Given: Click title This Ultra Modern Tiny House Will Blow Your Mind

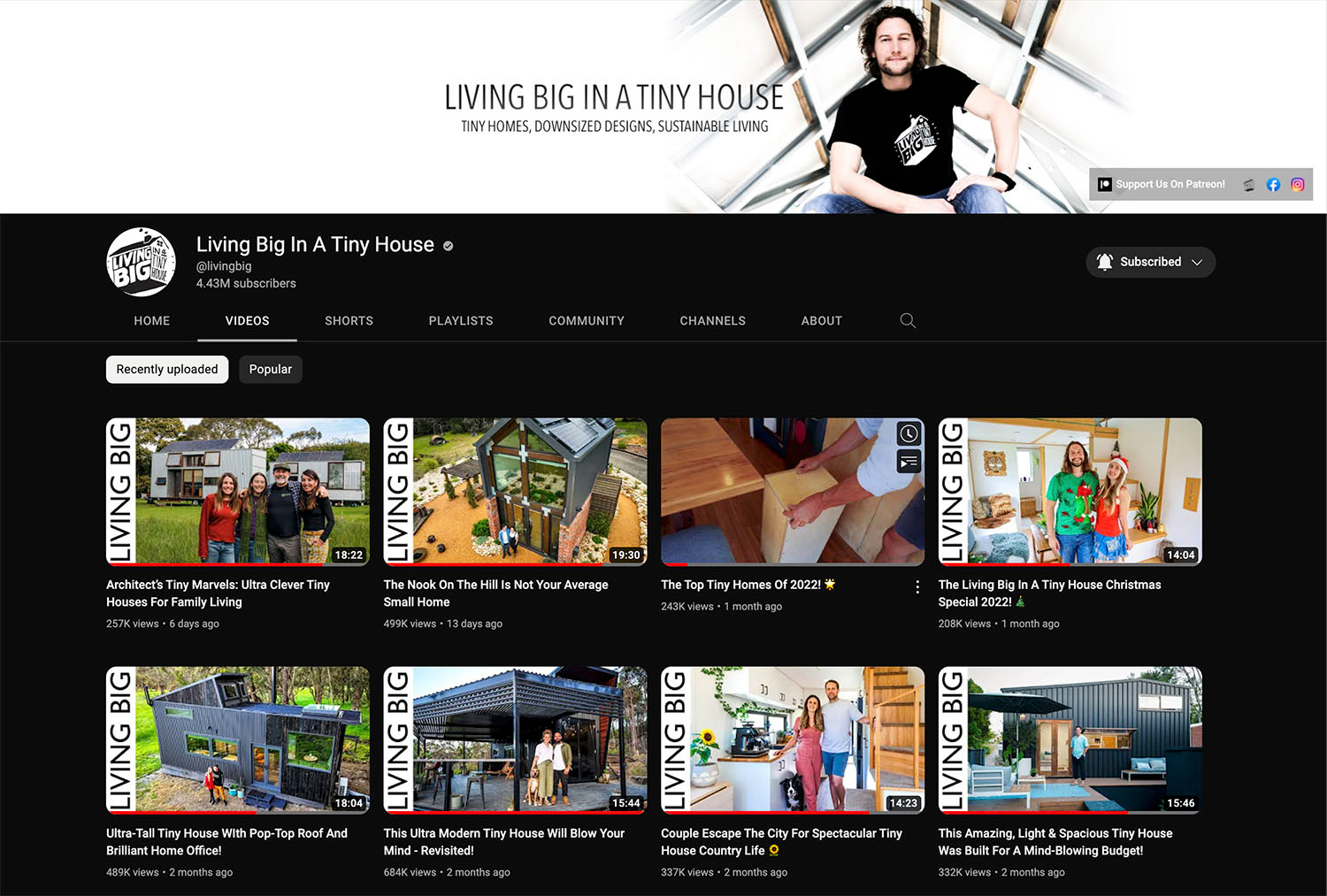Looking at the screenshot, I should pos(504,842).
